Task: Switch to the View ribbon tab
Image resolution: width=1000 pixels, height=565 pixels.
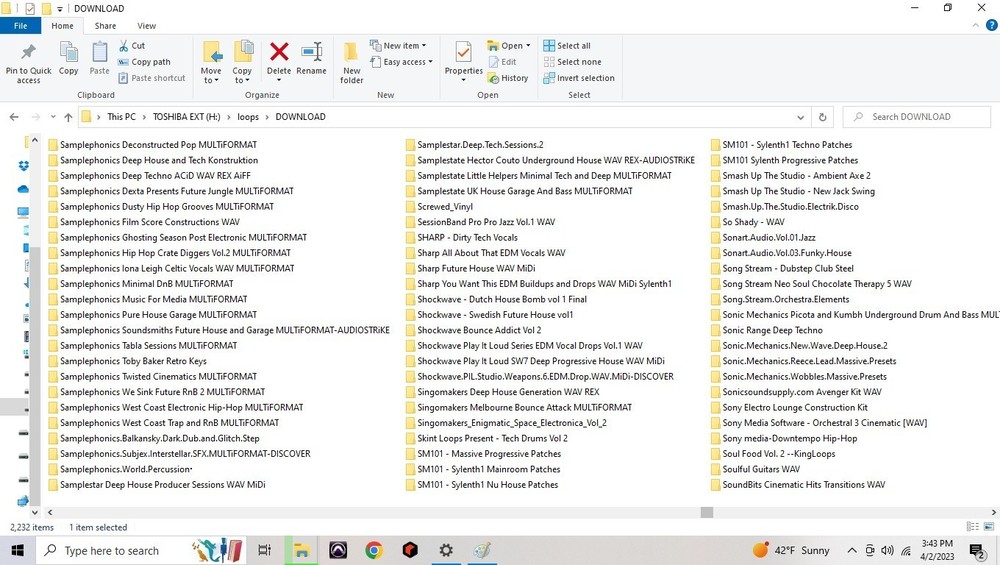Action: click(146, 26)
